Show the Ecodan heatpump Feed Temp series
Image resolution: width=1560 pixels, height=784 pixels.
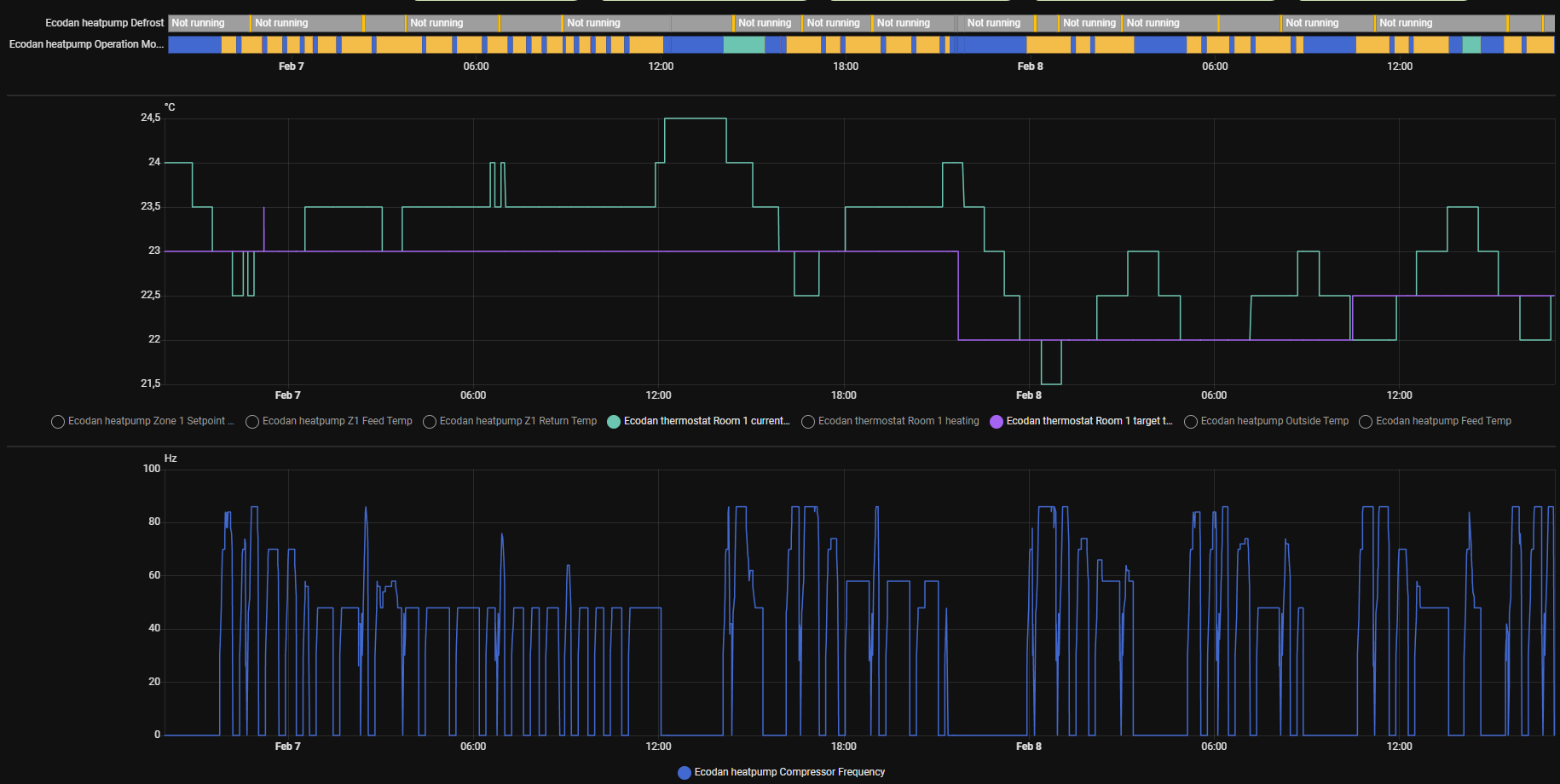click(x=1366, y=422)
